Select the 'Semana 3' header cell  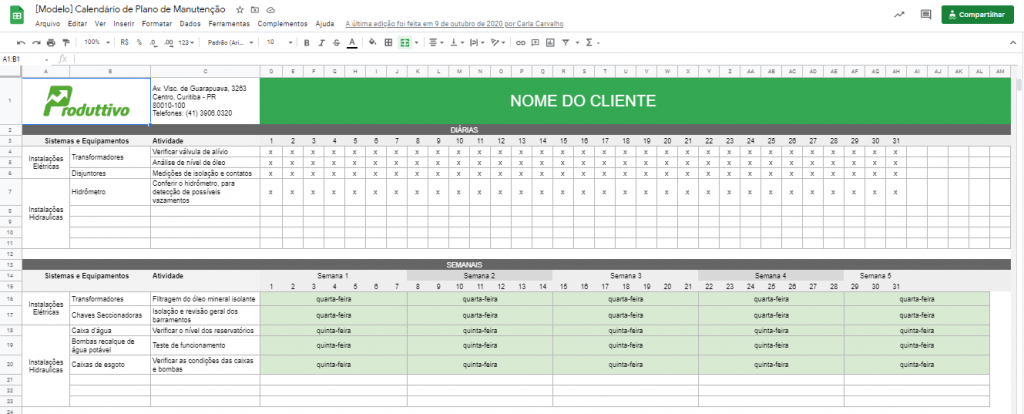coord(625,276)
